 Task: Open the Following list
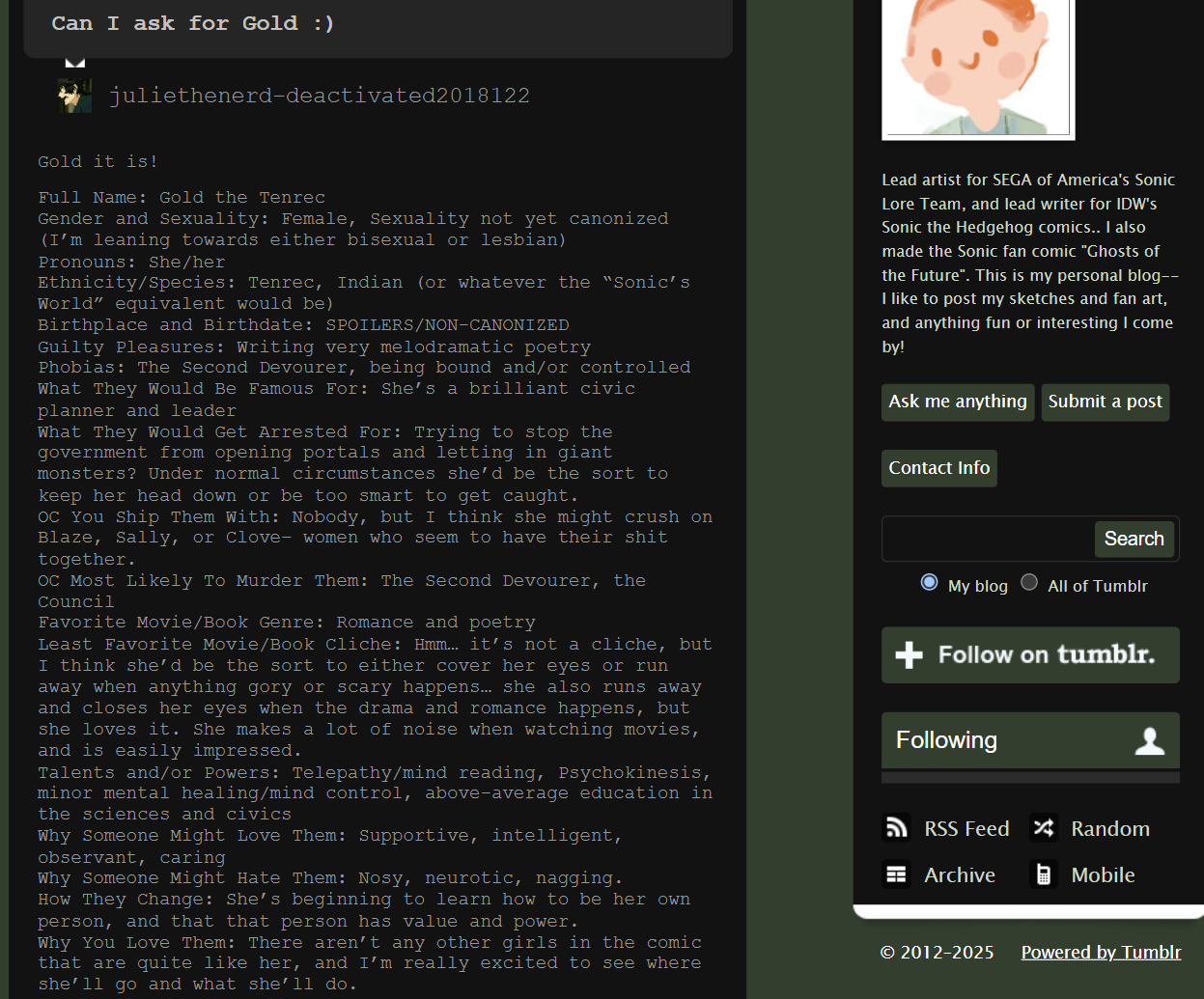pos(1030,740)
